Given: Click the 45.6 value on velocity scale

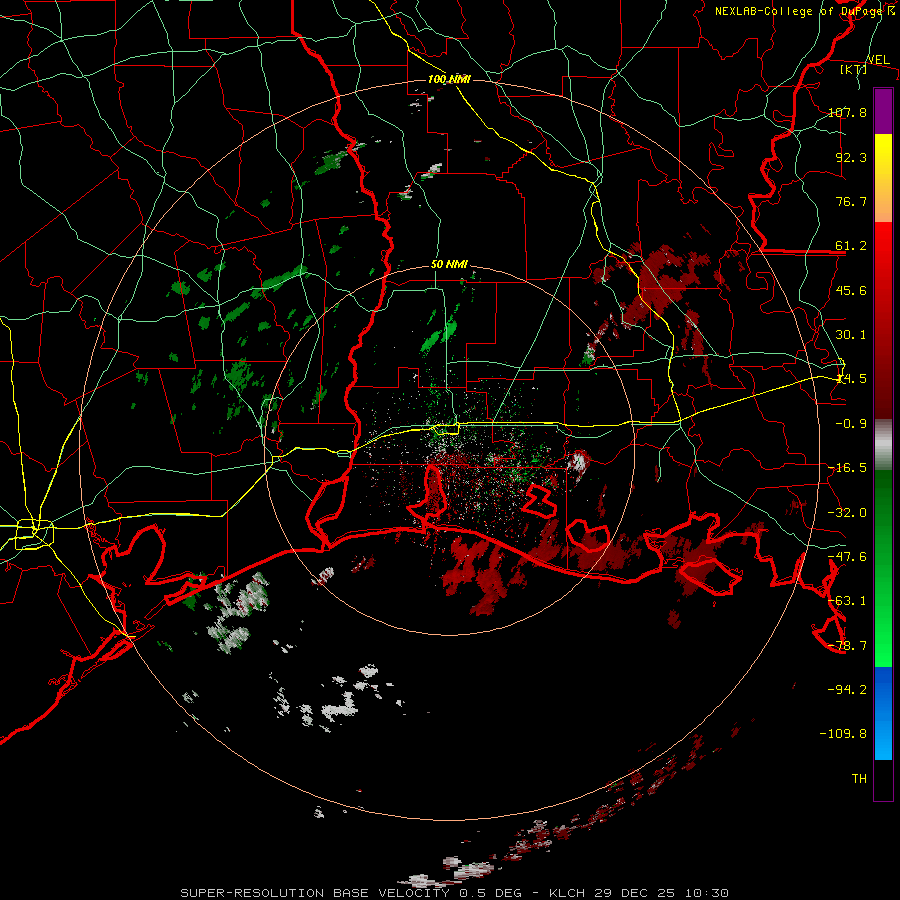Looking at the screenshot, I should point(851,290).
